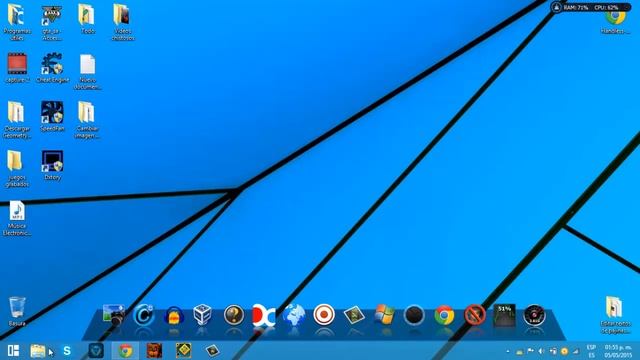Click the blue globe icon in the dock
Screen dimensions: 640x360
(294, 315)
